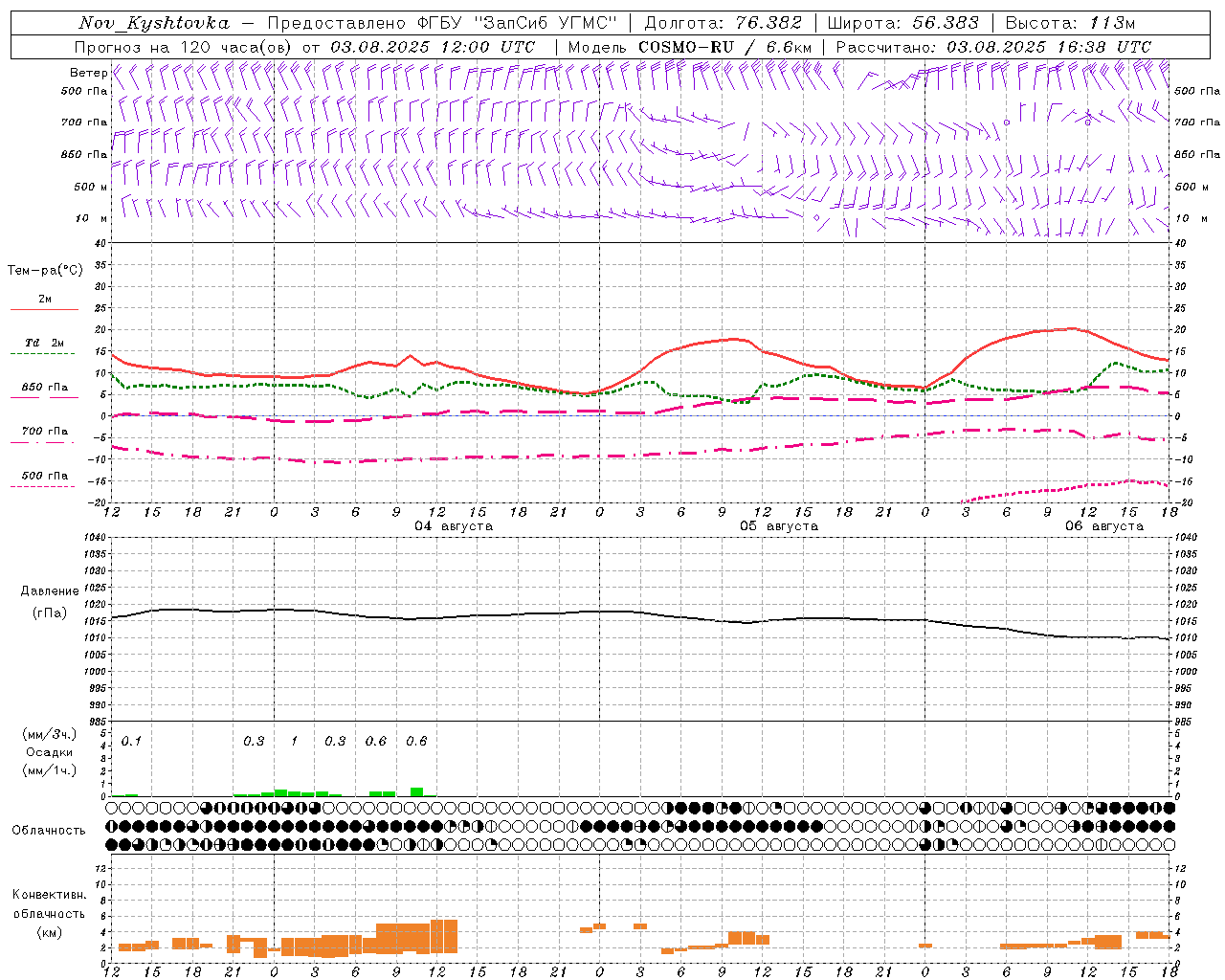1225x980 pixels.
Task: Click the '(гПа)' unit under Давление
Action: point(49,613)
